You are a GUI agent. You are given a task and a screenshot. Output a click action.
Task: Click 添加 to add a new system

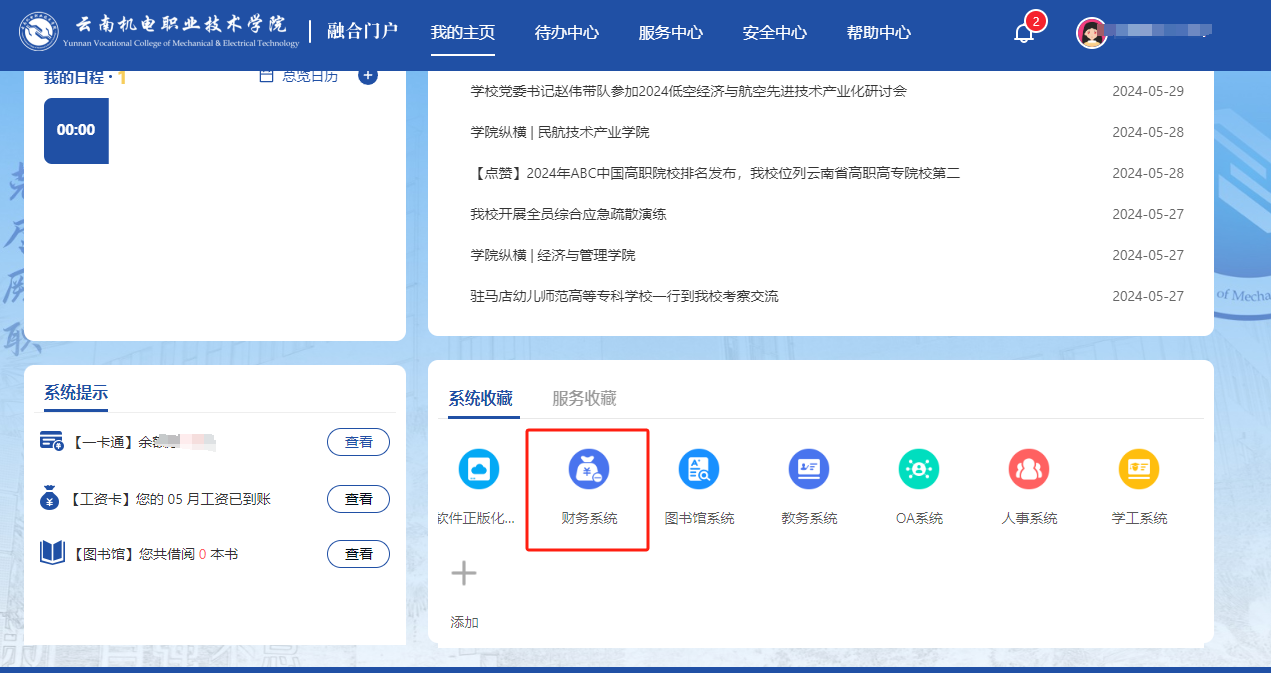pyautogui.click(x=463, y=573)
